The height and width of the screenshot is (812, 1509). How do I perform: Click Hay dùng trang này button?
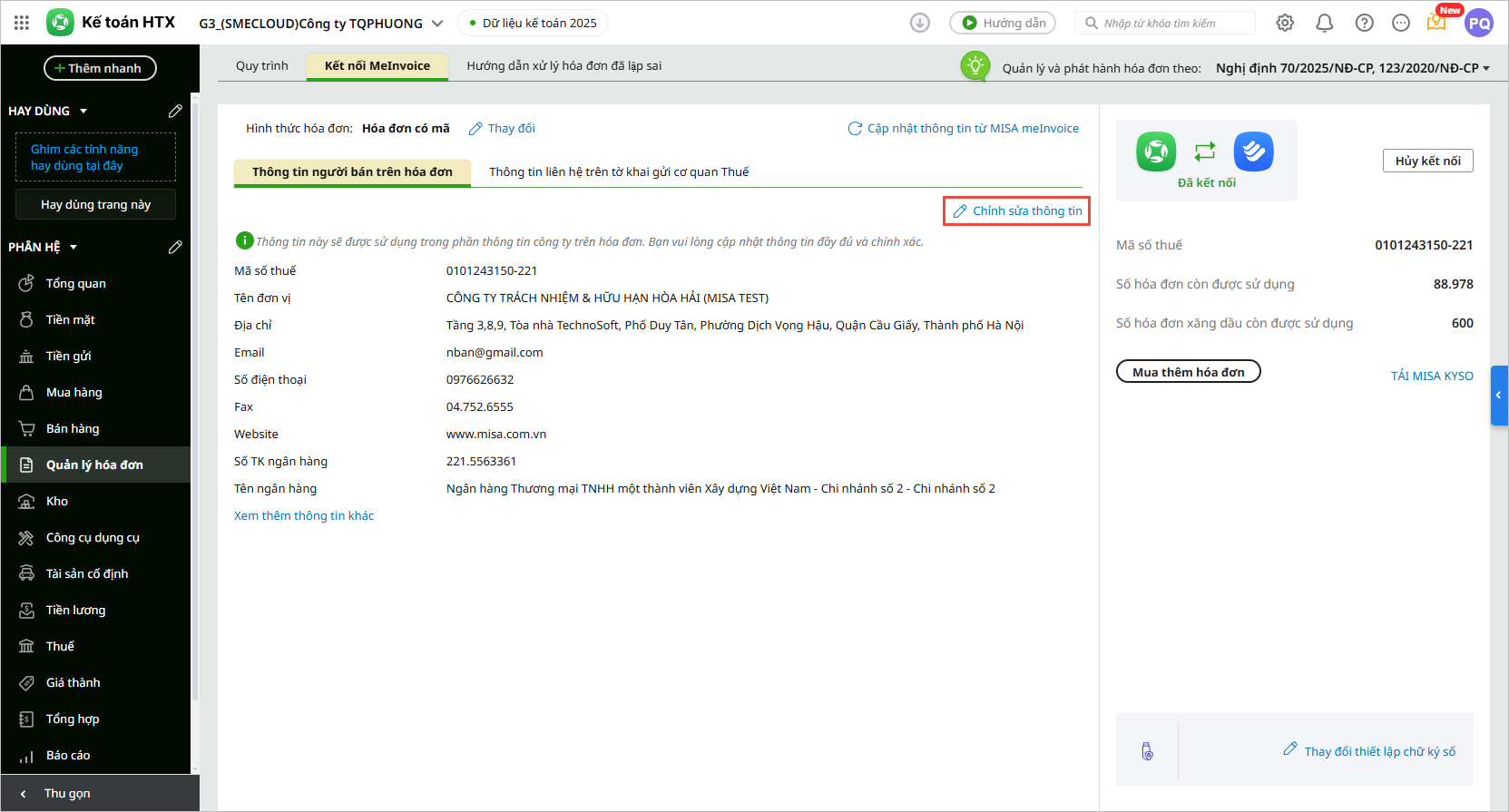tap(95, 204)
